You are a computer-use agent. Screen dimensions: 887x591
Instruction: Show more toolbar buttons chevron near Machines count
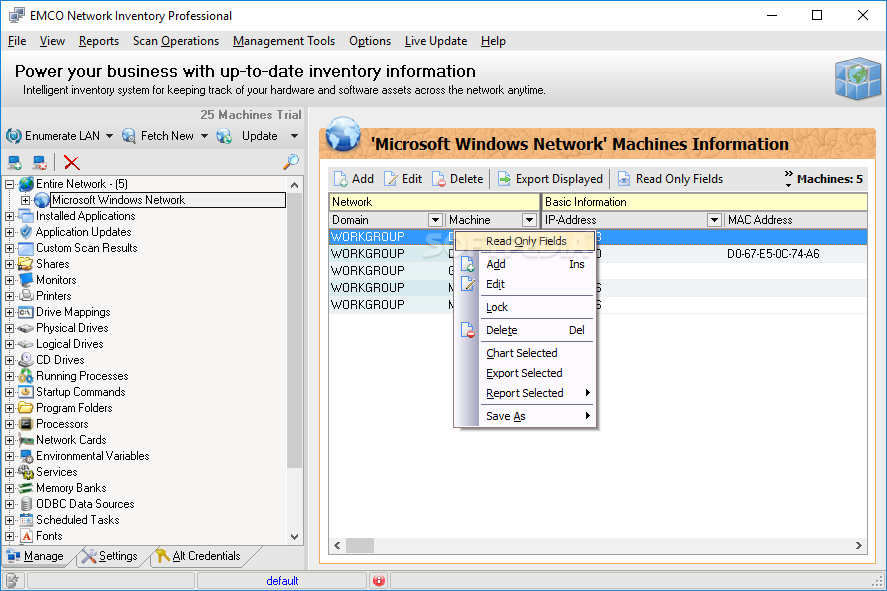pos(789,179)
